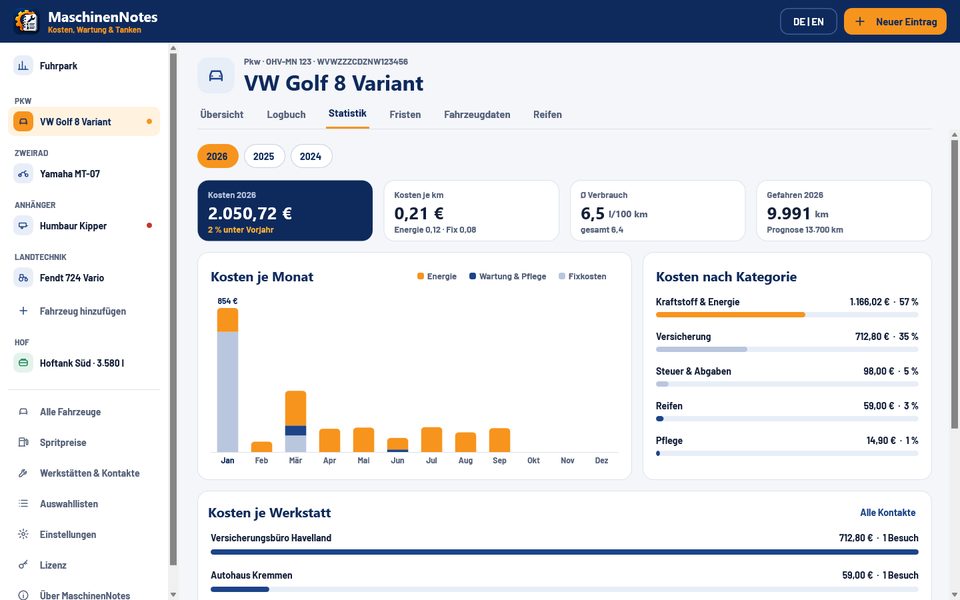Viewport: 960px width, 600px height.
Task: Select the 2025 year filter
Action: (264, 156)
